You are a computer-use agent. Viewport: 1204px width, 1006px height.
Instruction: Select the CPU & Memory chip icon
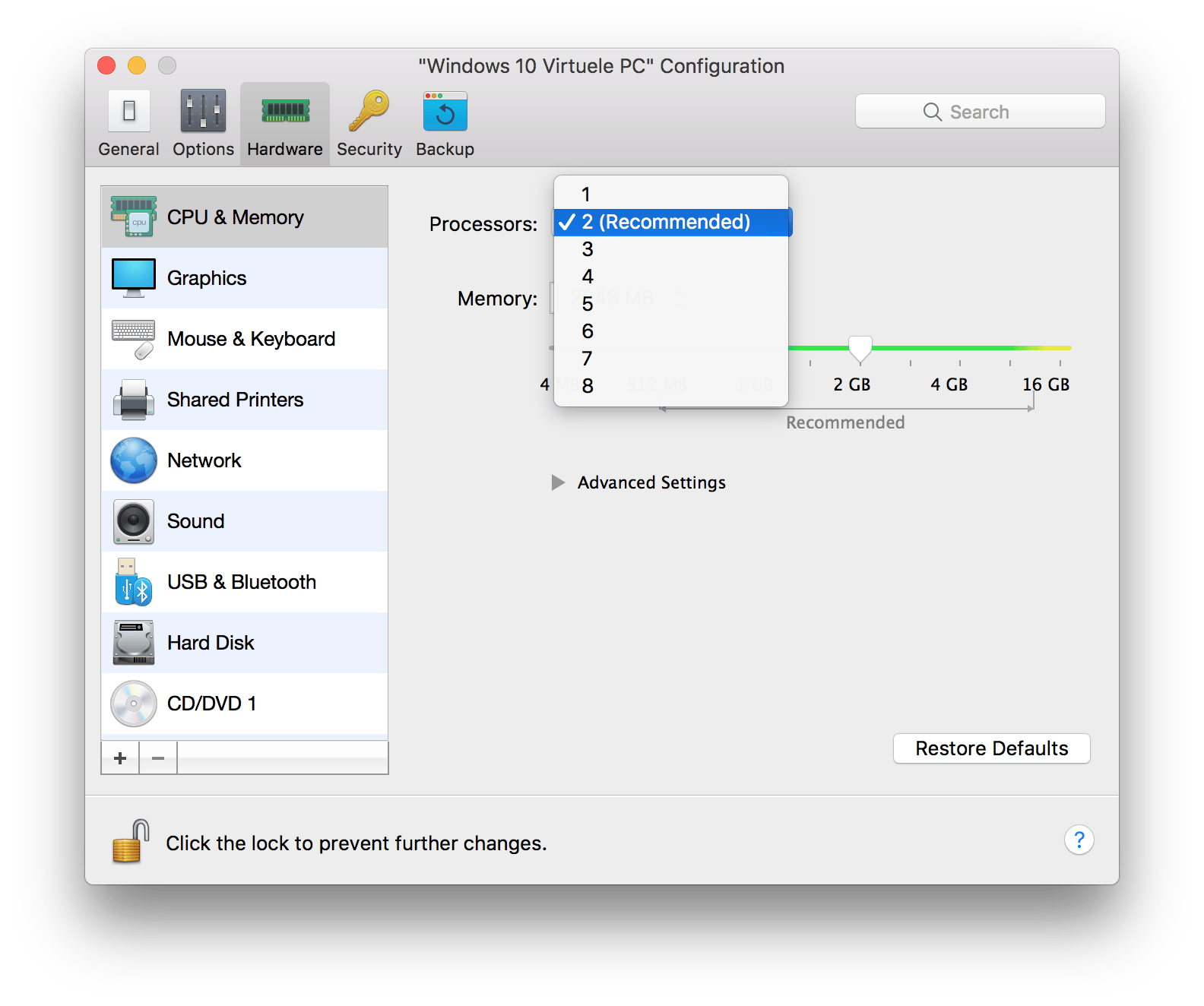[134, 217]
